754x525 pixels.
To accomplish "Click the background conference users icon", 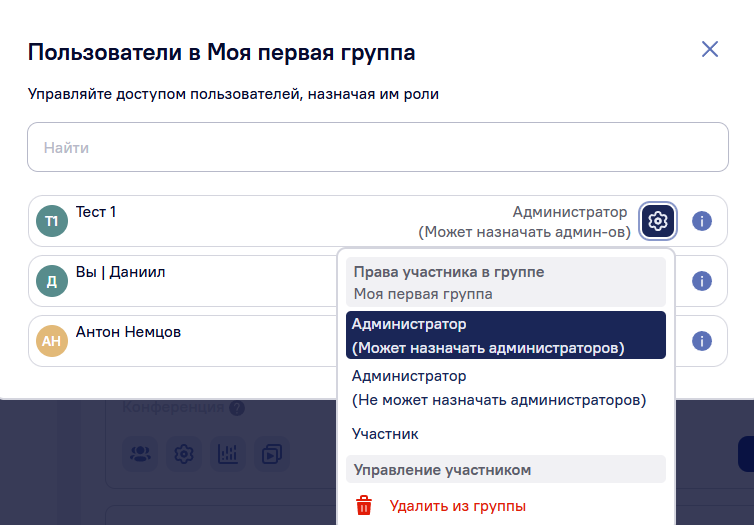I will 140,454.
